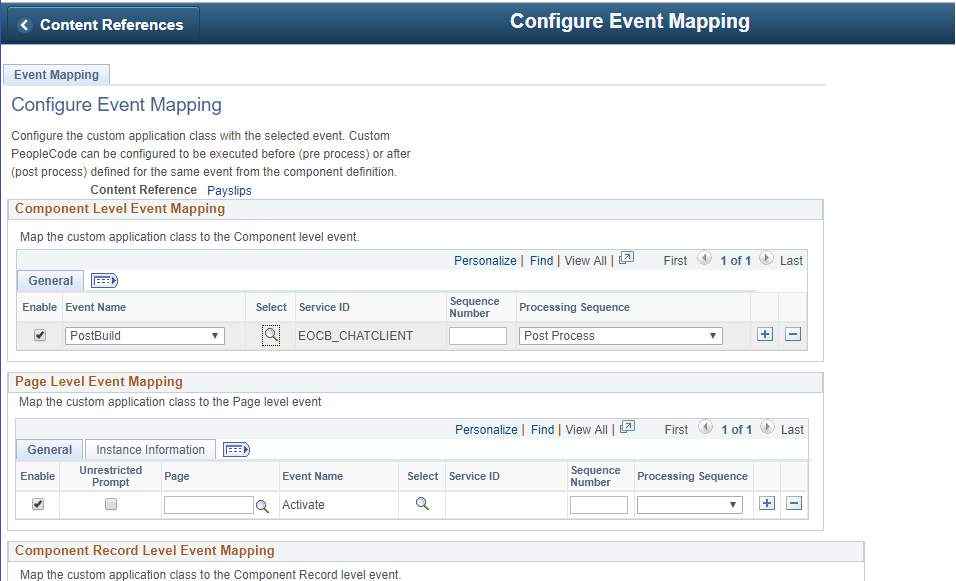956x581 pixels.
Task: Click EOCB_CHATCLIENT service ID text
Action: (355, 336)
